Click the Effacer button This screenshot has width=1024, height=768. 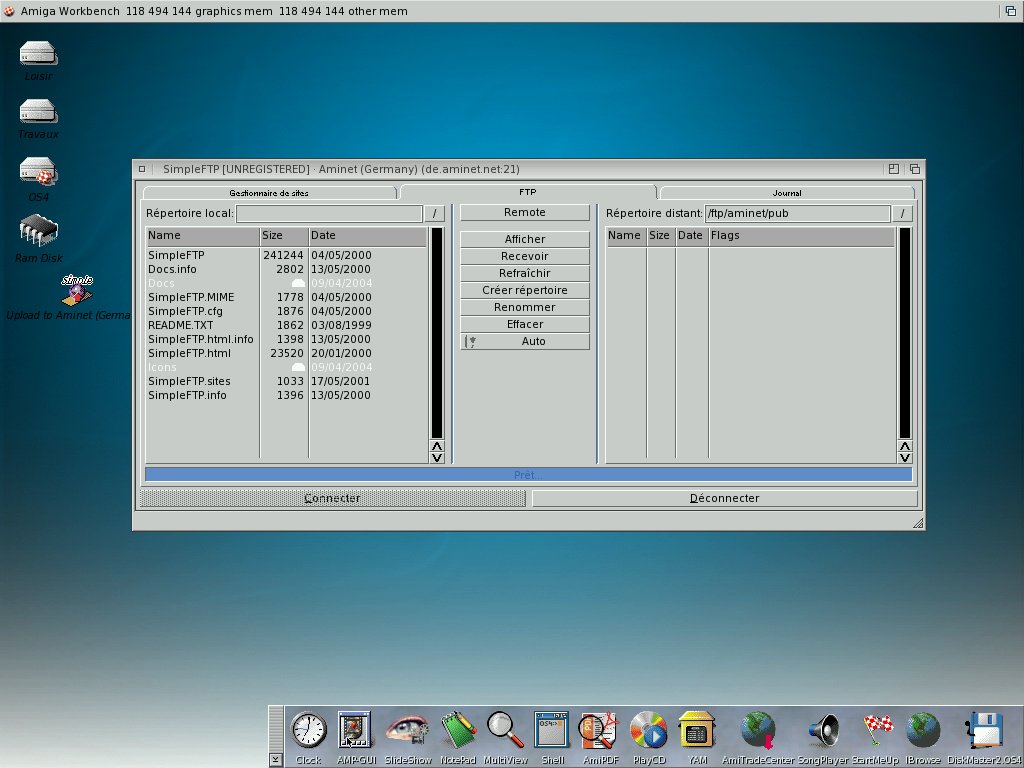click(x=525, y=324)
